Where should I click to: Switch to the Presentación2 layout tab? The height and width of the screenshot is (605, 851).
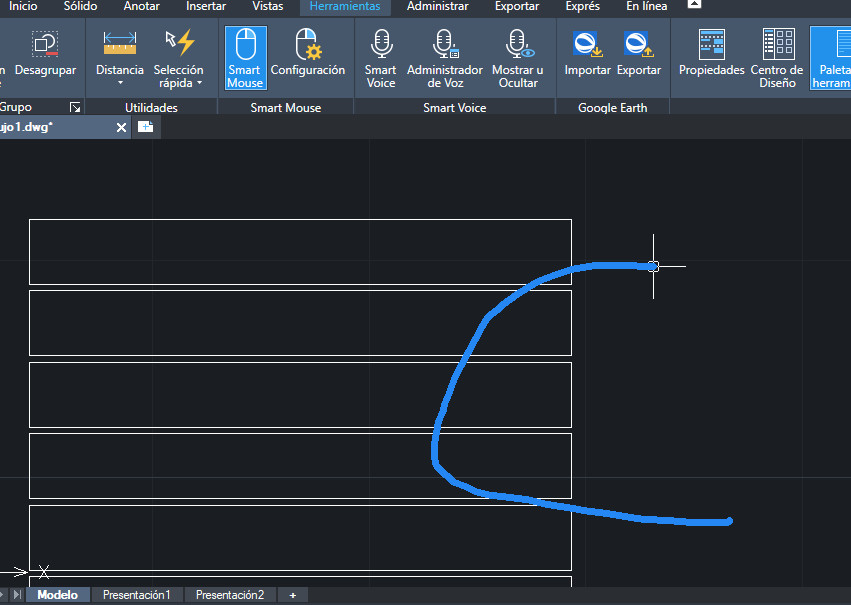coord(230,595)
